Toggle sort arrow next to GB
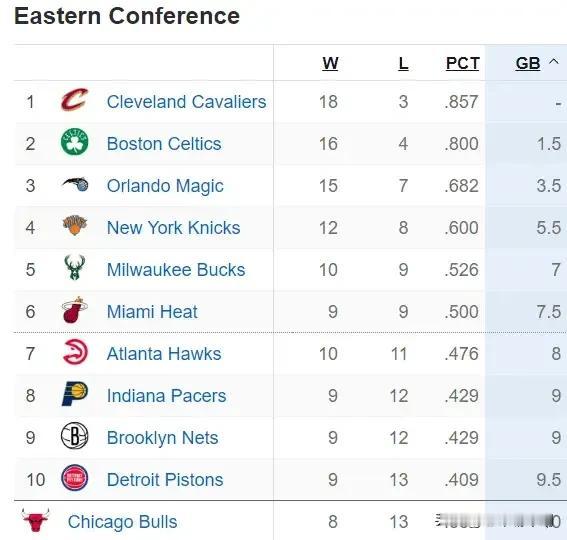The height and width of the screenshot is (540, 567). tap(554, 61)
